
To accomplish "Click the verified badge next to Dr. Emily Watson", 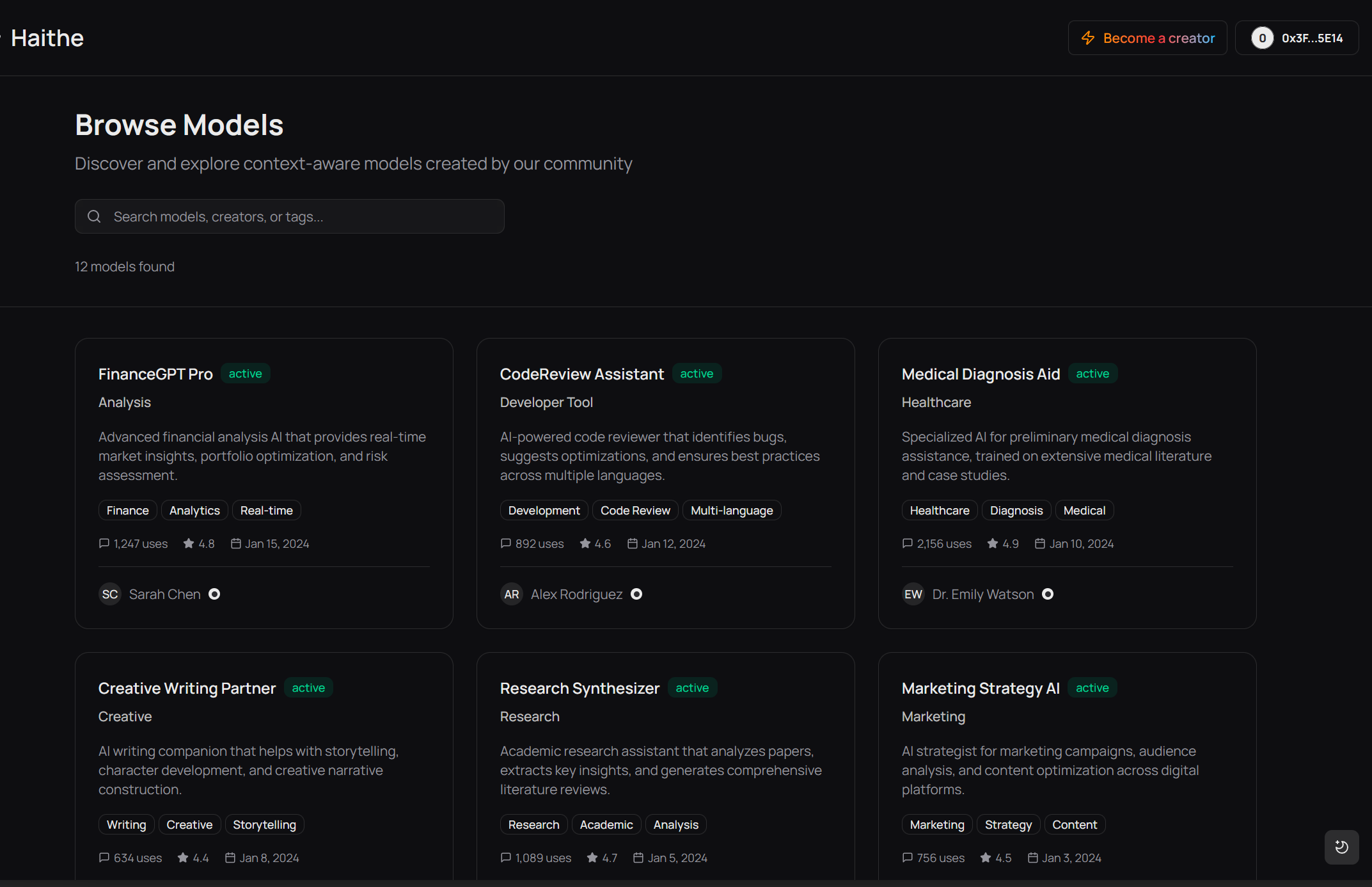I will click(x=1048, y=594).
